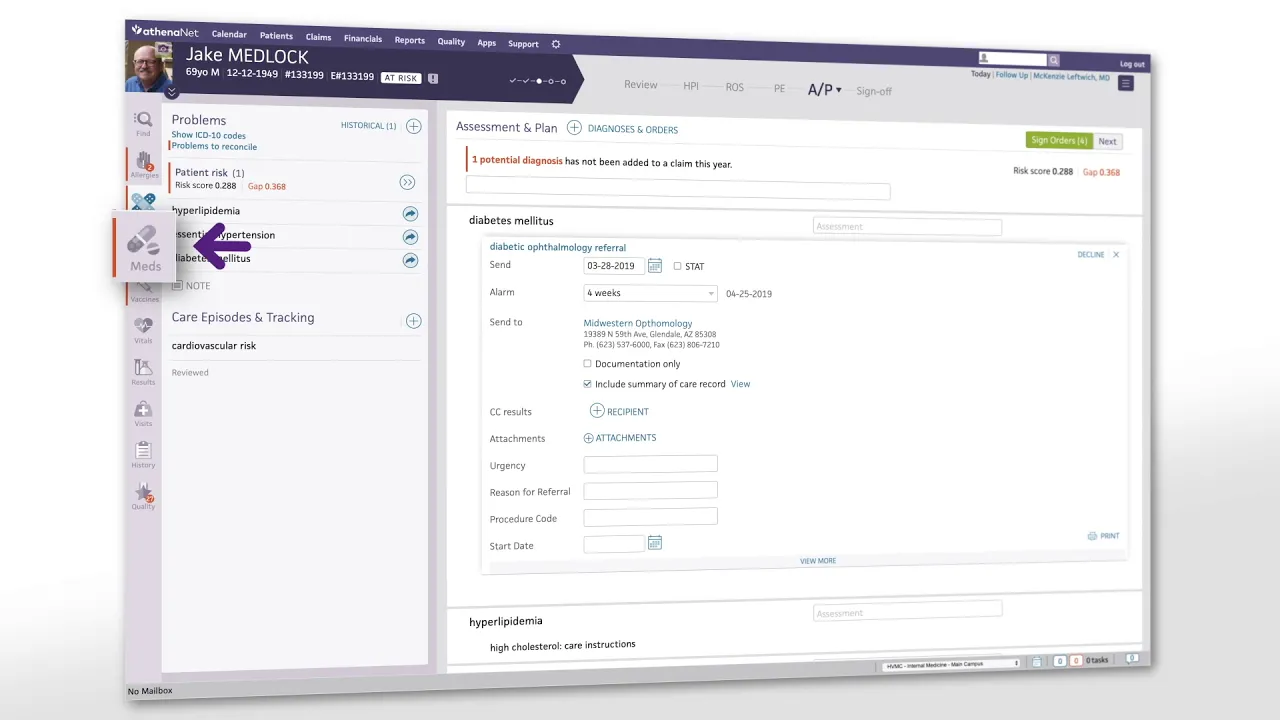The image size is (1280, 720).
Task: Click the Urgency input field
Action: [650, 464]
